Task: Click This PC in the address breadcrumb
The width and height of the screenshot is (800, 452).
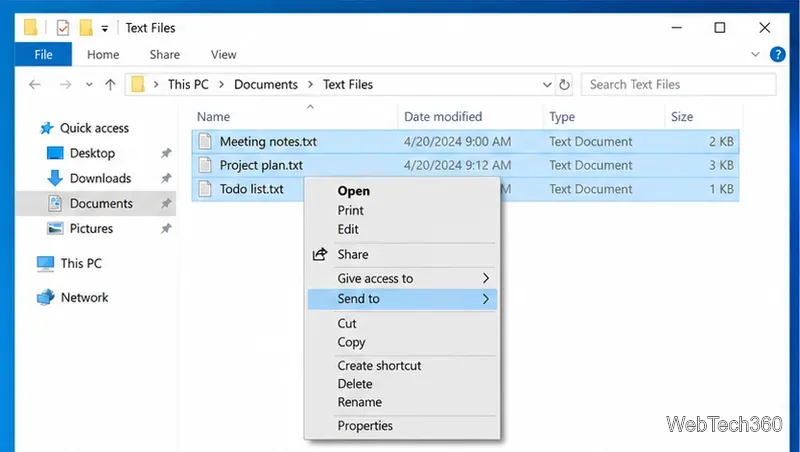Action: [188, 84]
